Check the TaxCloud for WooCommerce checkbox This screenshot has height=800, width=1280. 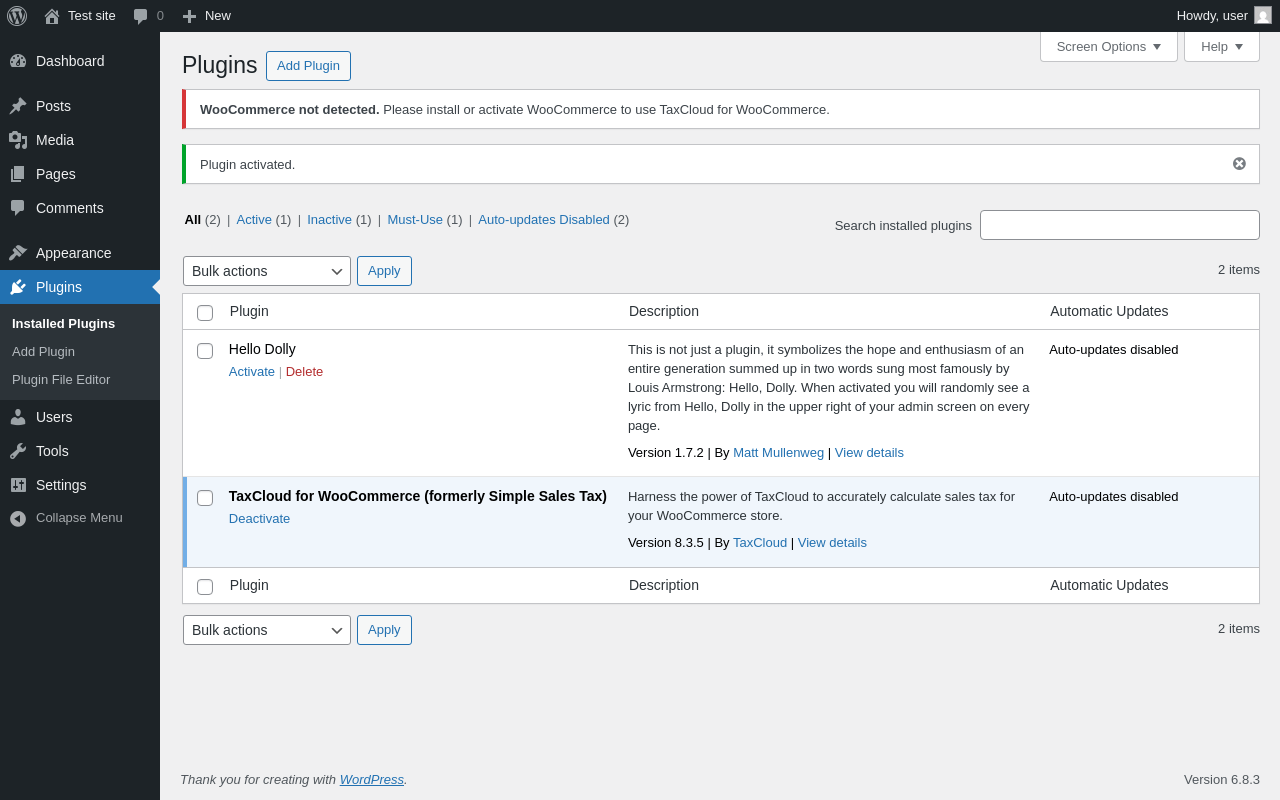click(x=205, y=498)
